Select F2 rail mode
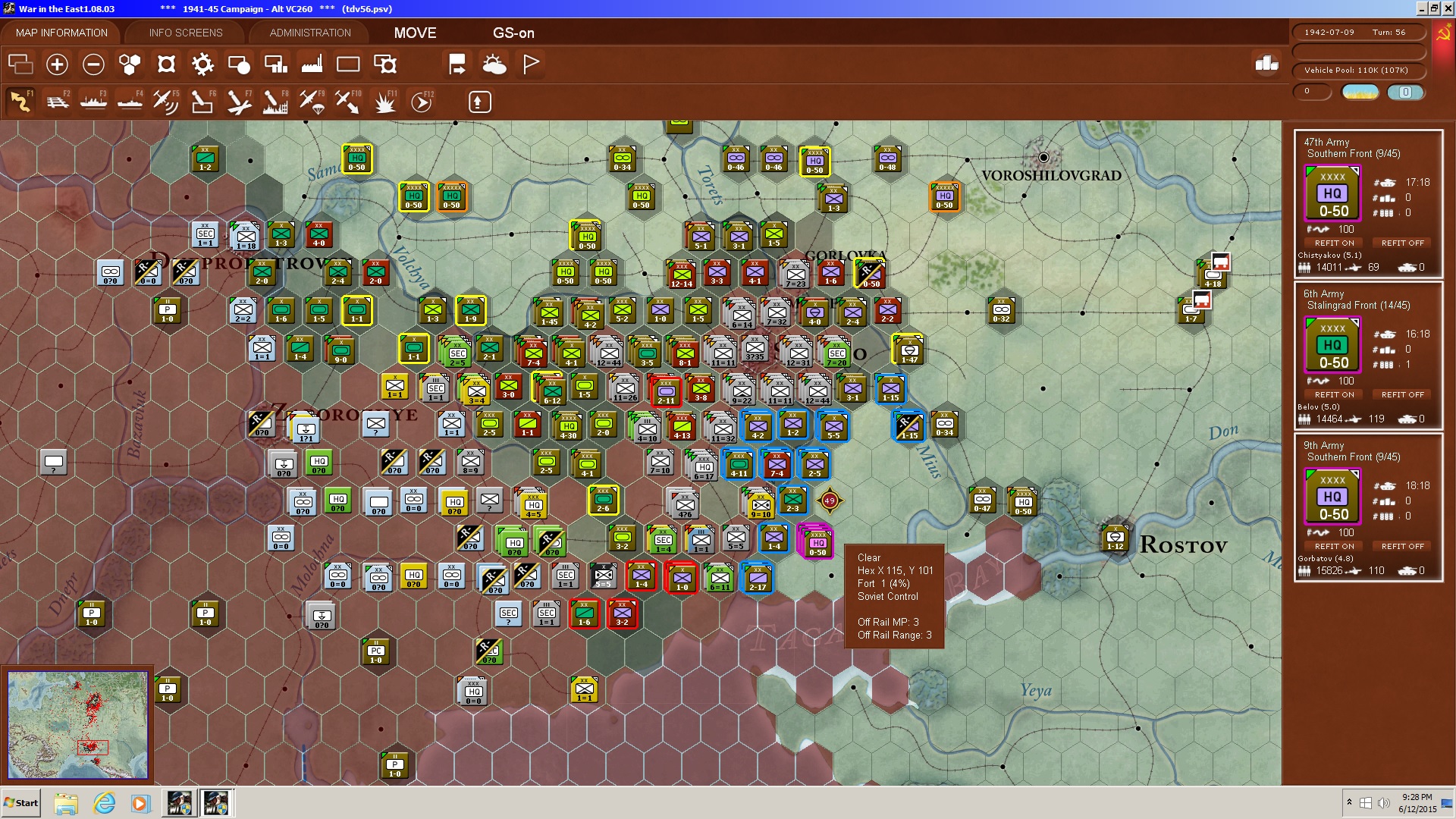Image resolution: width=1456 pixels, height=819 pixels. click(57, 101)
